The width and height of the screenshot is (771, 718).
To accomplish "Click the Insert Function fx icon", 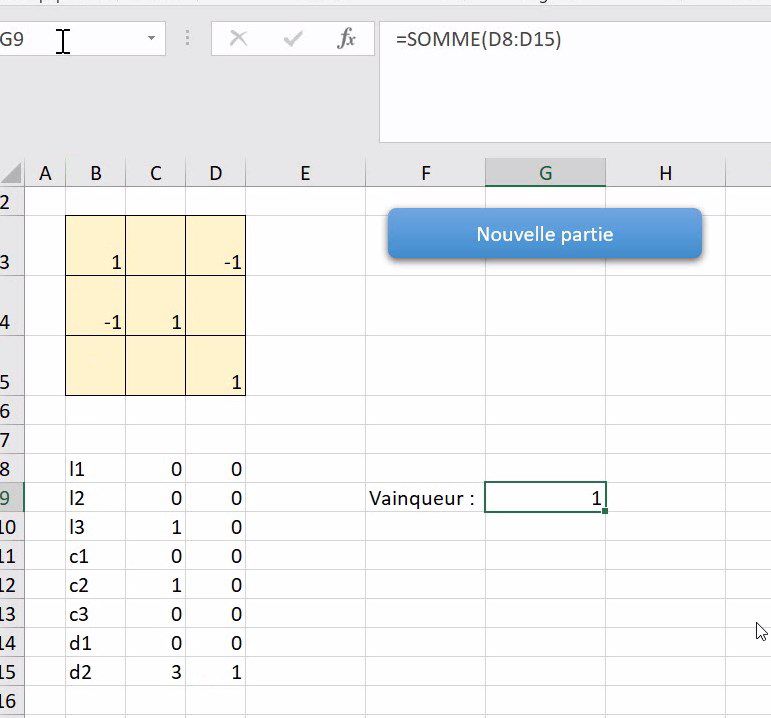I will click(346, 39).
